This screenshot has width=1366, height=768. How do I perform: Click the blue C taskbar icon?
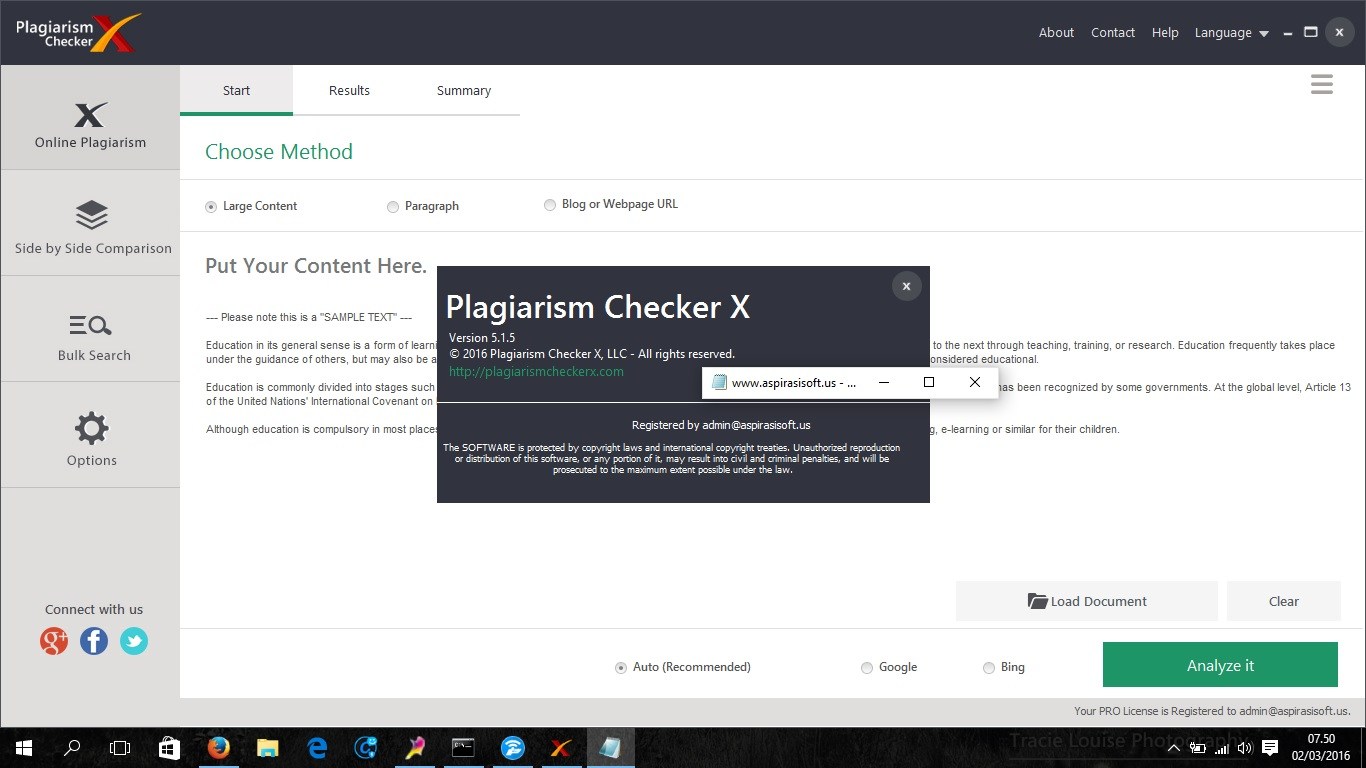coord(365,748)
